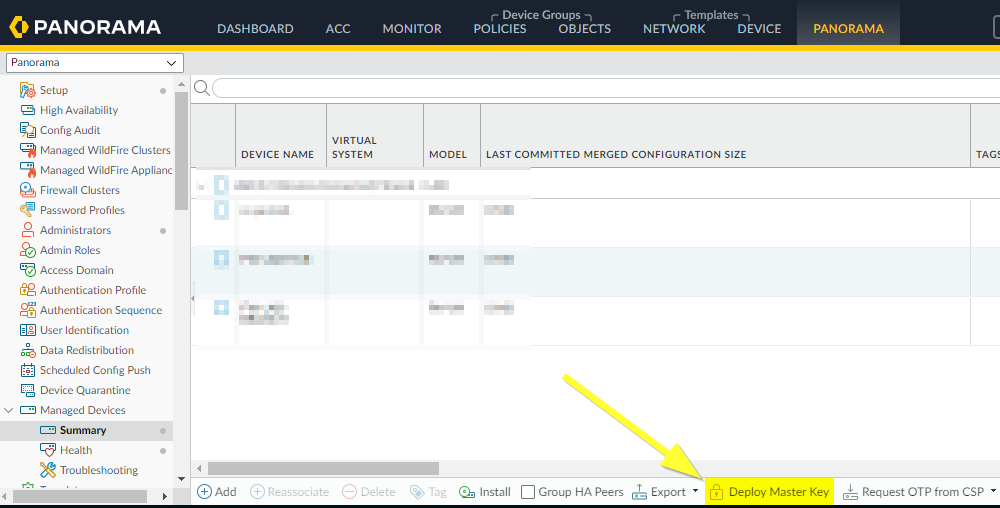Screen dimensions: 1000x508
Task: Click the High Availability icon
Action: click(27, 110)
